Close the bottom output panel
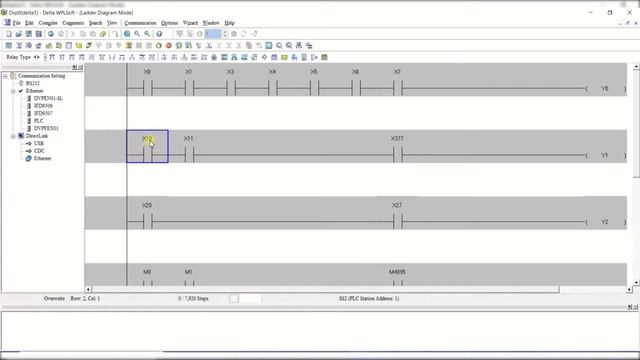The image size is (640, 360). (636, 307)
